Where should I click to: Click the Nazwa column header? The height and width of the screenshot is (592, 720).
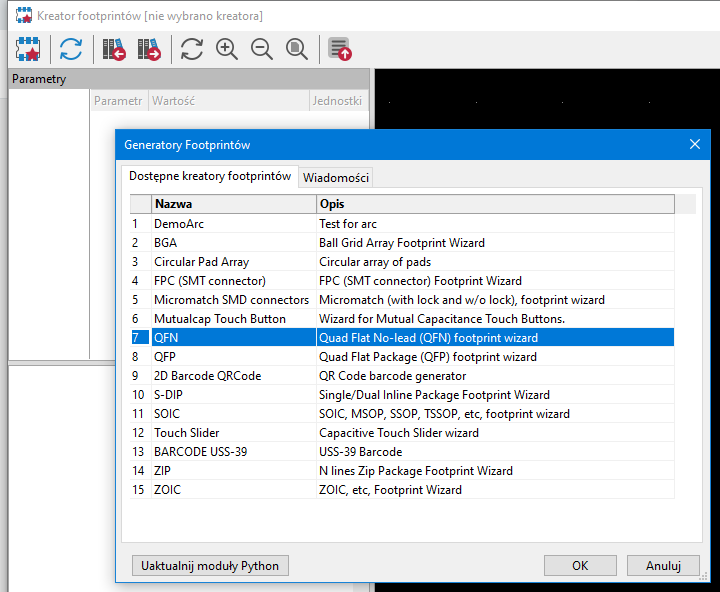(233, 204)
